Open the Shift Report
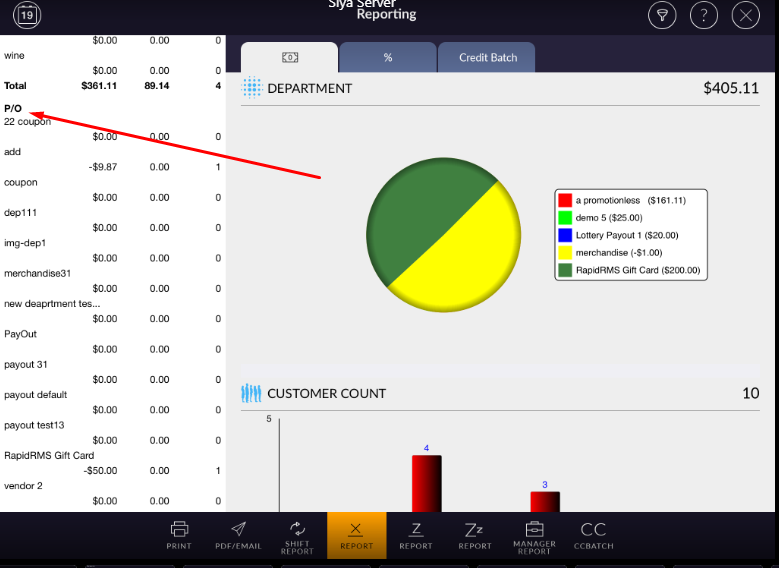Viewport: 779px width, 568px height. point(297,535)
